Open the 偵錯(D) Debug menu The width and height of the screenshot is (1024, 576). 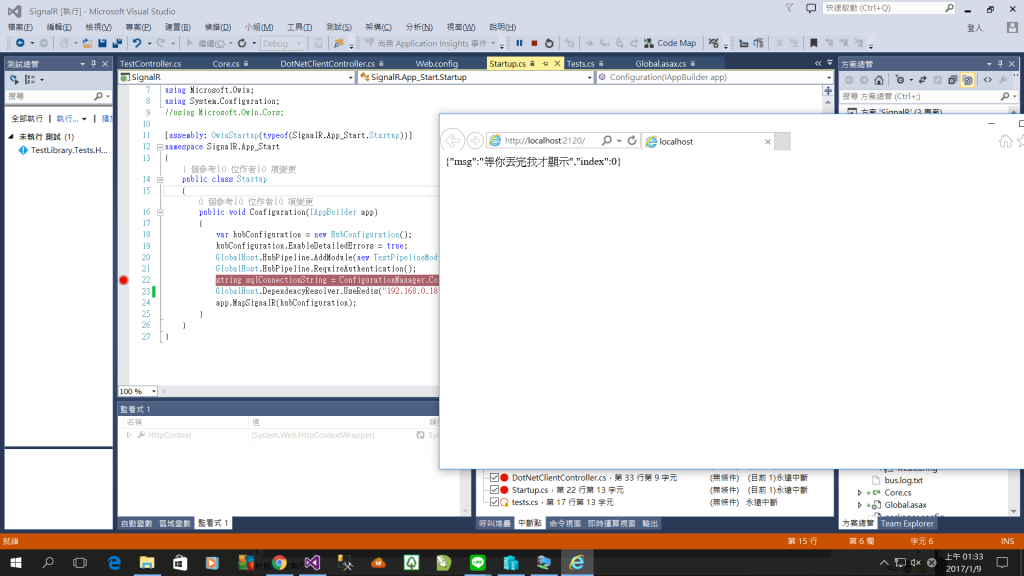[217, 27]
